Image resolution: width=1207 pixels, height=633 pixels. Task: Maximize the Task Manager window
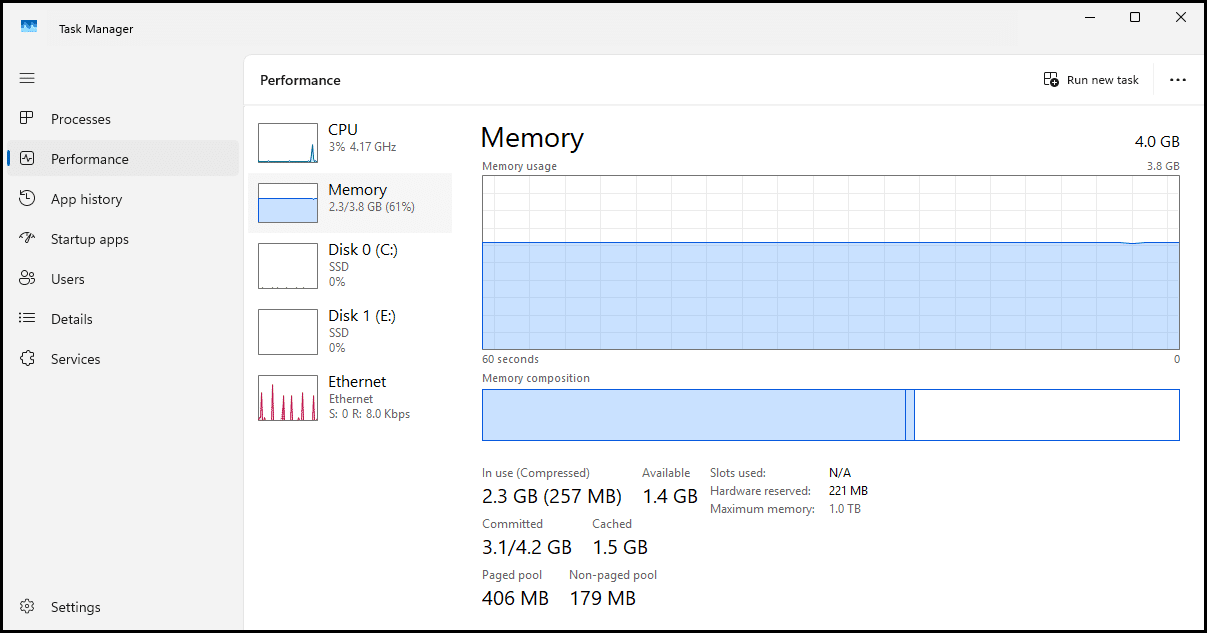point(1135,17)
